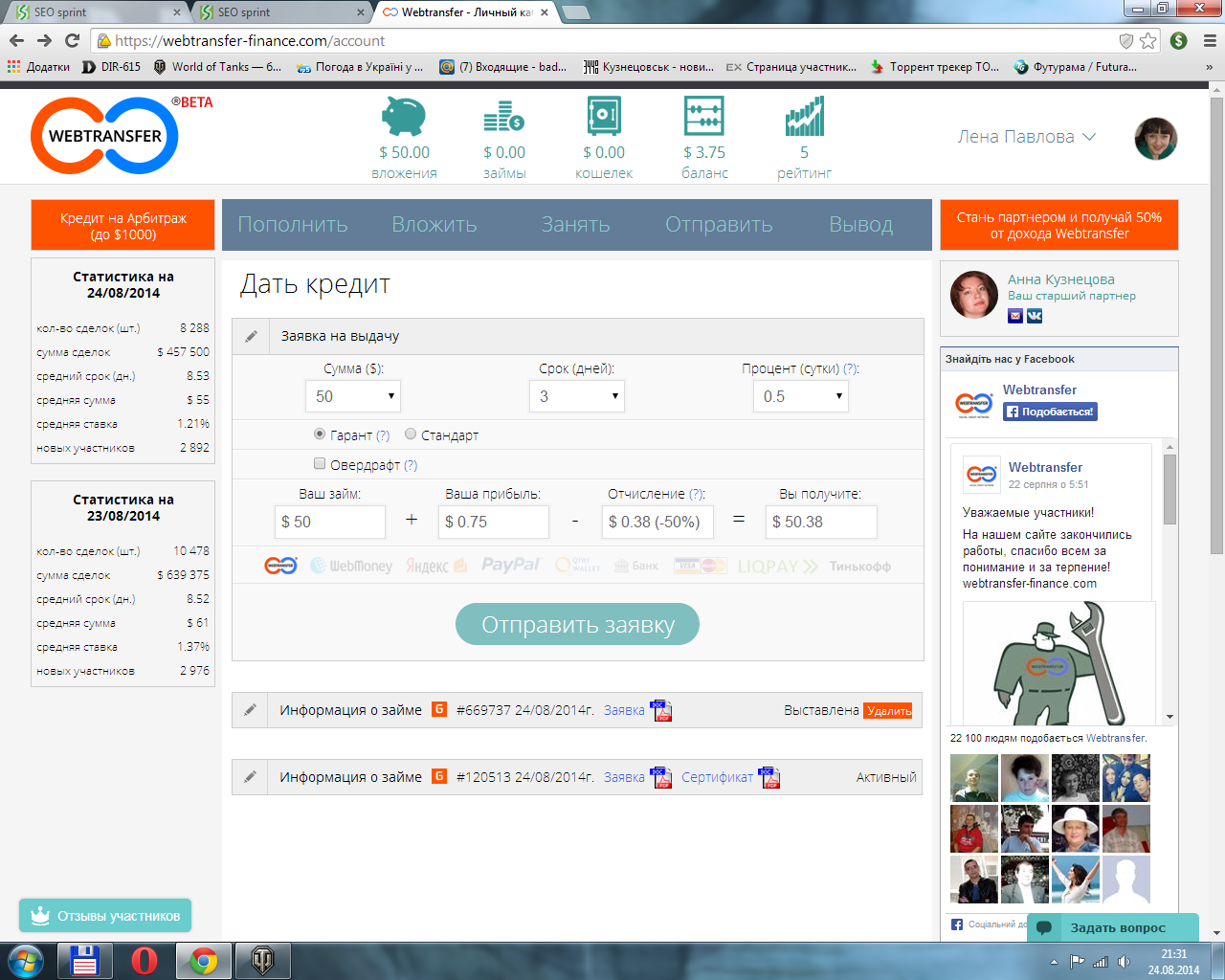Click pencil icon for loan #669737
The image size is (1225, 980).
[250, 710]
